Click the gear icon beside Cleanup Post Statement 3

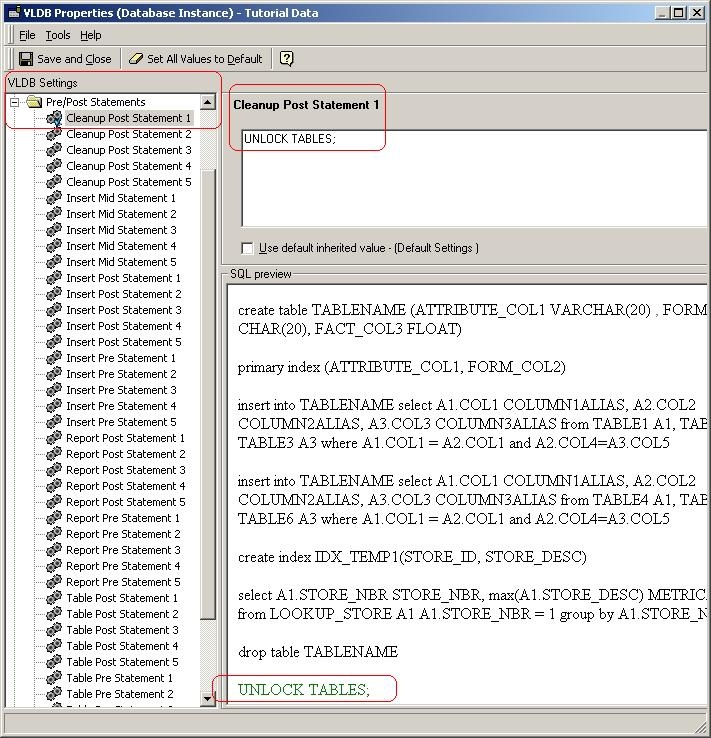point(55,150)
